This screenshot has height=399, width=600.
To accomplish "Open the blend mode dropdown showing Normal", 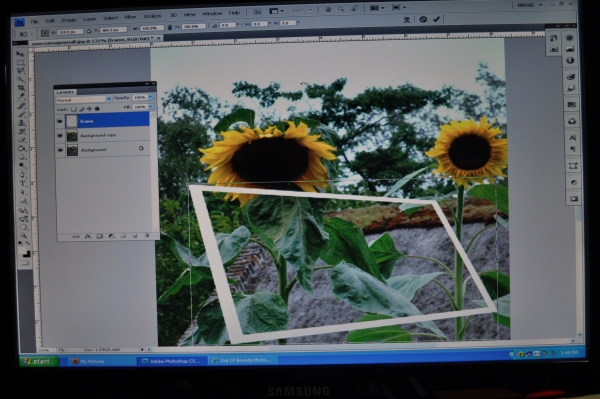I will pyautogui.click(x=84, y=99).
